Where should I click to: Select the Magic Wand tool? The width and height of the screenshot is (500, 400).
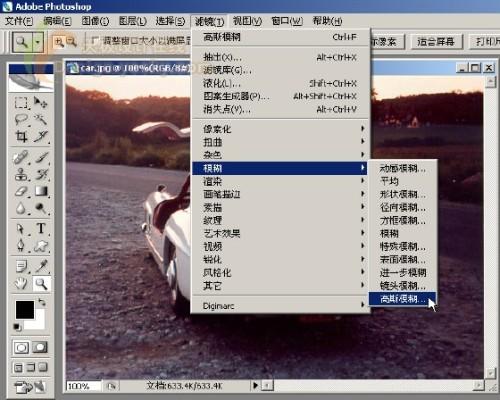tap(41, 119)
